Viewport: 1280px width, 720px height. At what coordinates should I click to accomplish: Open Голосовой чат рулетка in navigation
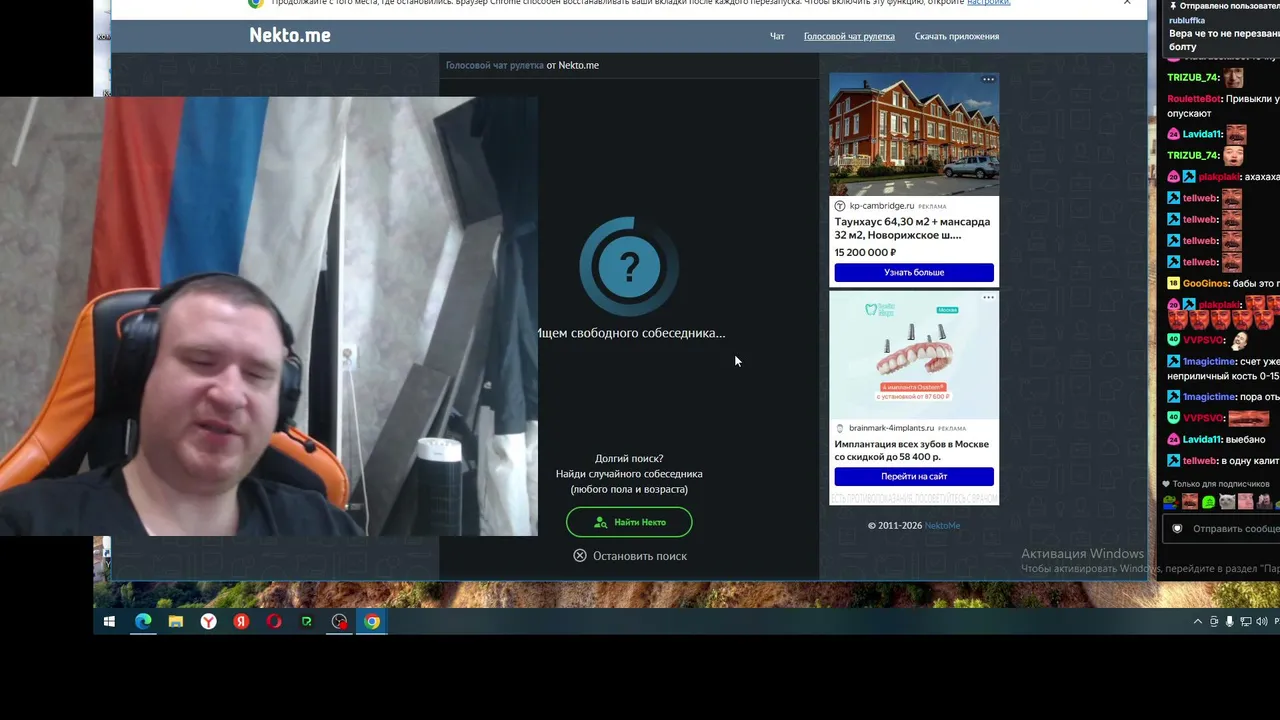[849, 37]
